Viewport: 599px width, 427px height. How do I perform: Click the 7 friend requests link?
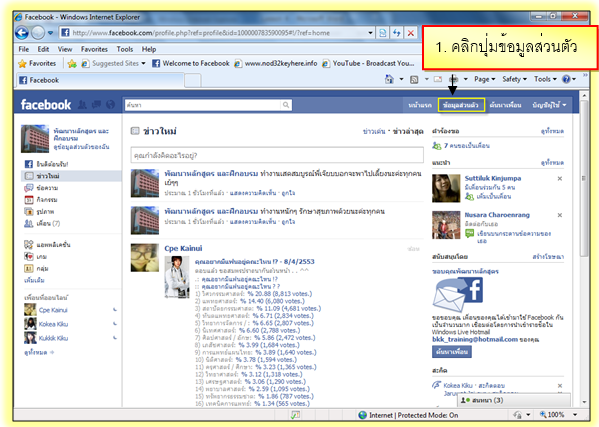(466, 146)
